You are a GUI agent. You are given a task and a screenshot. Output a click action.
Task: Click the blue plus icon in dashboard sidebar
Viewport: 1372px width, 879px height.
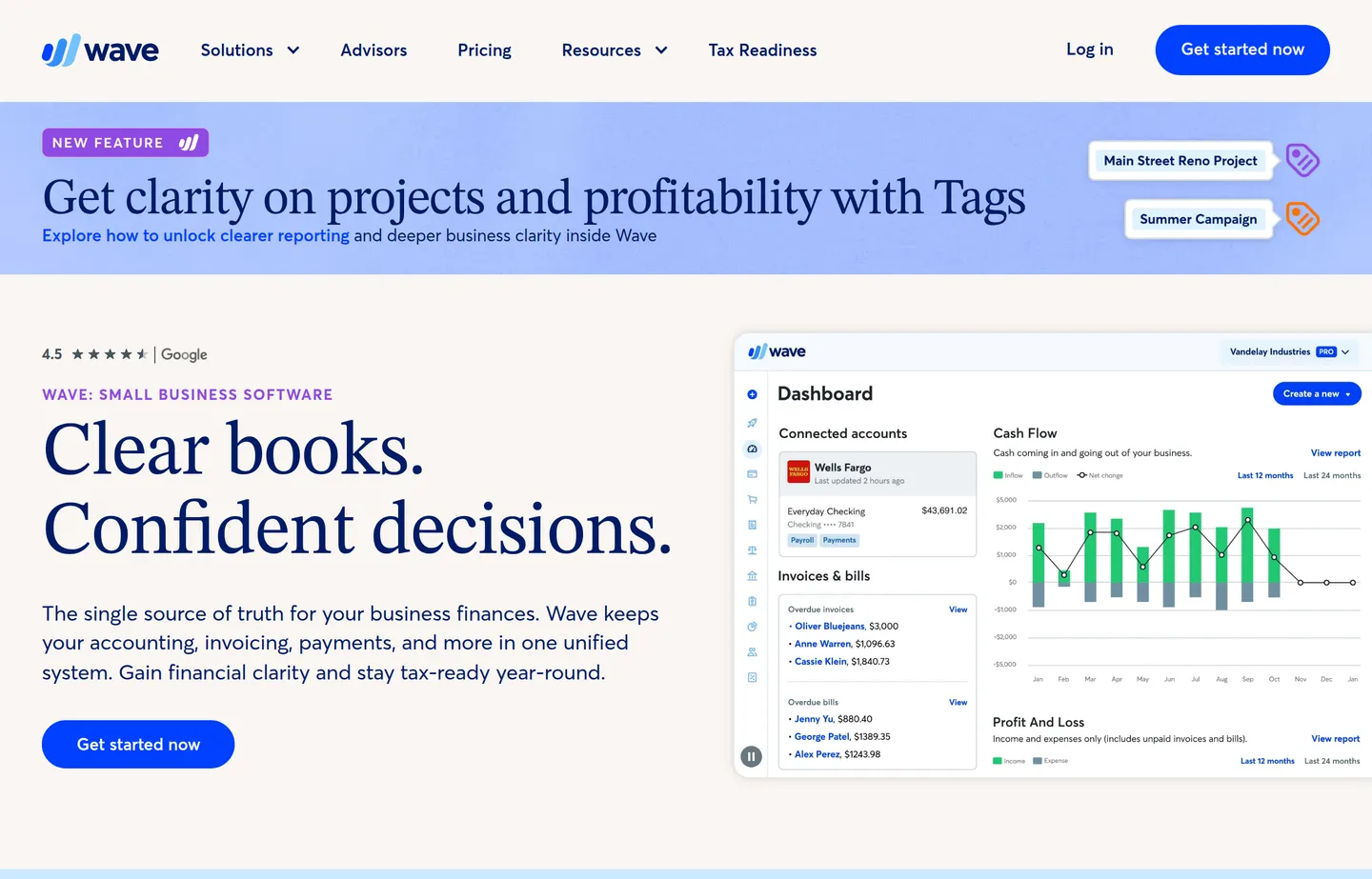(x=752, y=394)
